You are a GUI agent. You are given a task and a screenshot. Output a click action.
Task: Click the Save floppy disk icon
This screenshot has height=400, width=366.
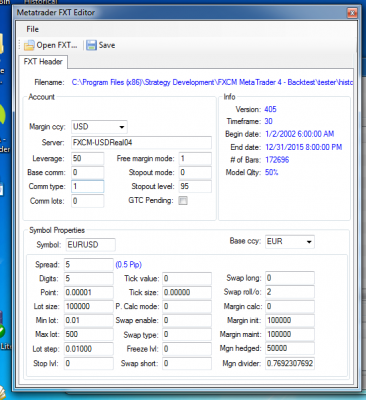tap(91, 45)
